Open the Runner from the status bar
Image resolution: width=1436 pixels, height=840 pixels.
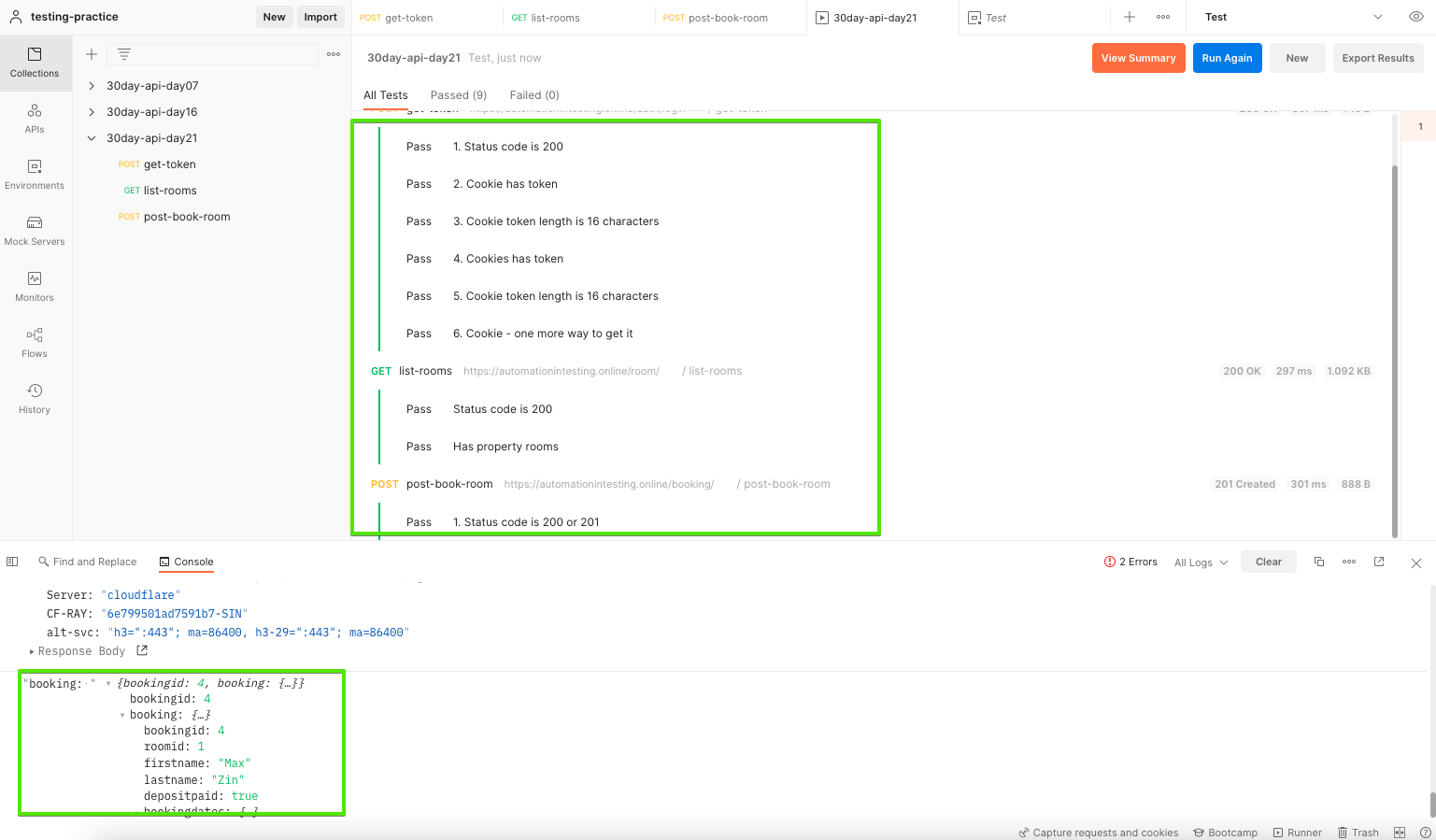pos(1298,833)
